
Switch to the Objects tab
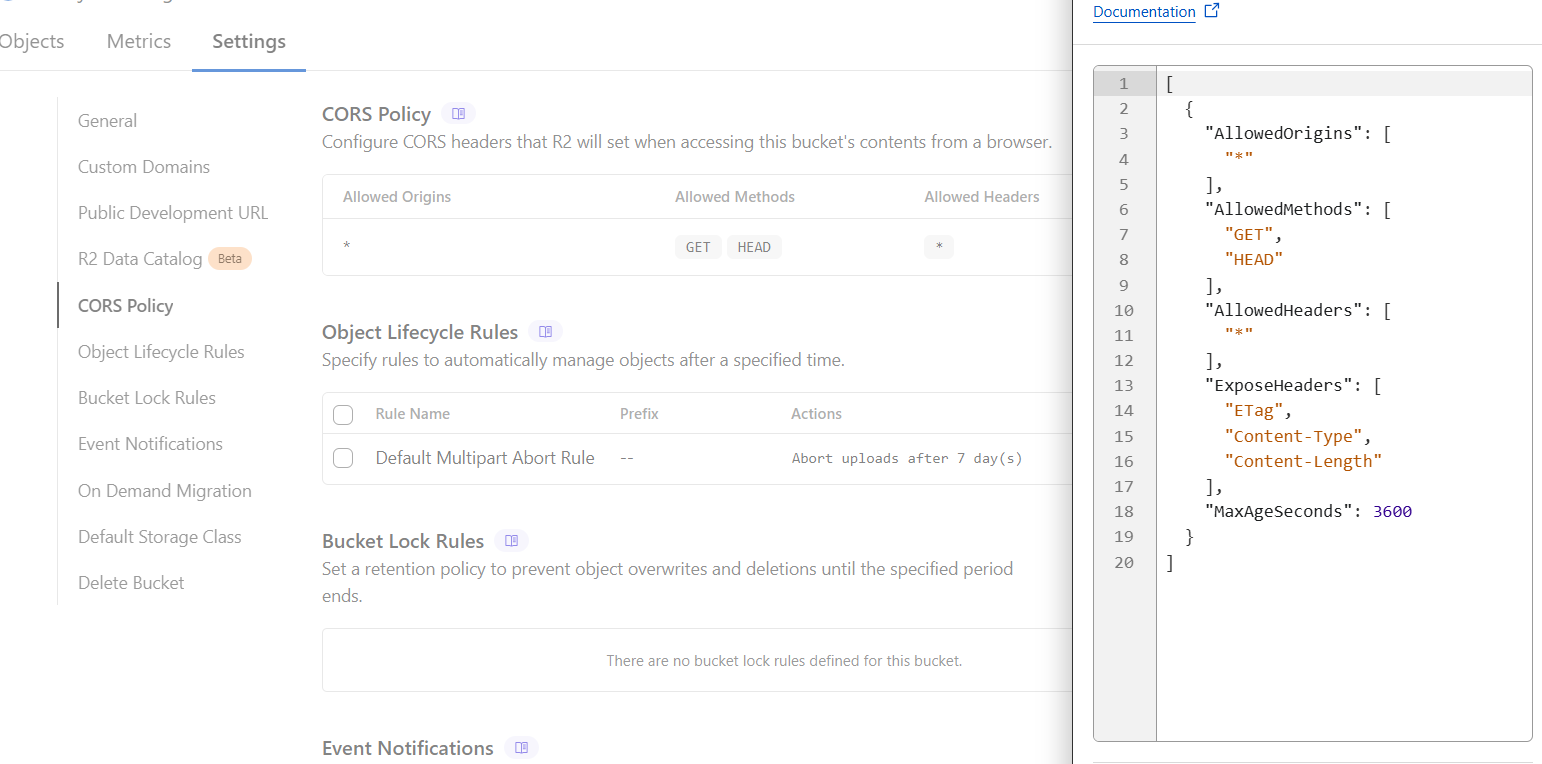coord(31,41)
